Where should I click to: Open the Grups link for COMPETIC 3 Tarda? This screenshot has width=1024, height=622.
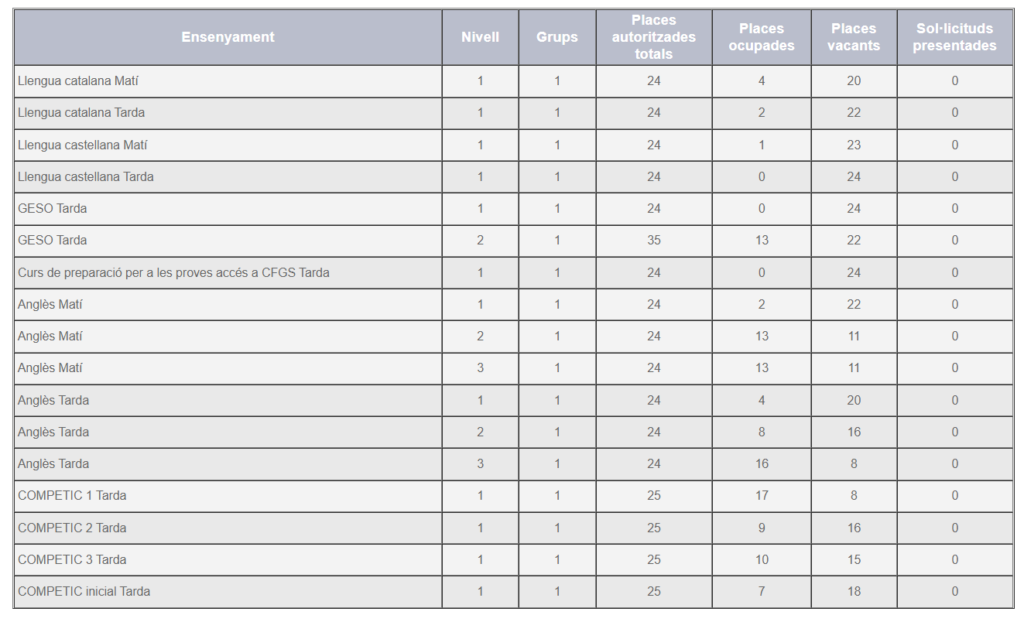point(557,559)
